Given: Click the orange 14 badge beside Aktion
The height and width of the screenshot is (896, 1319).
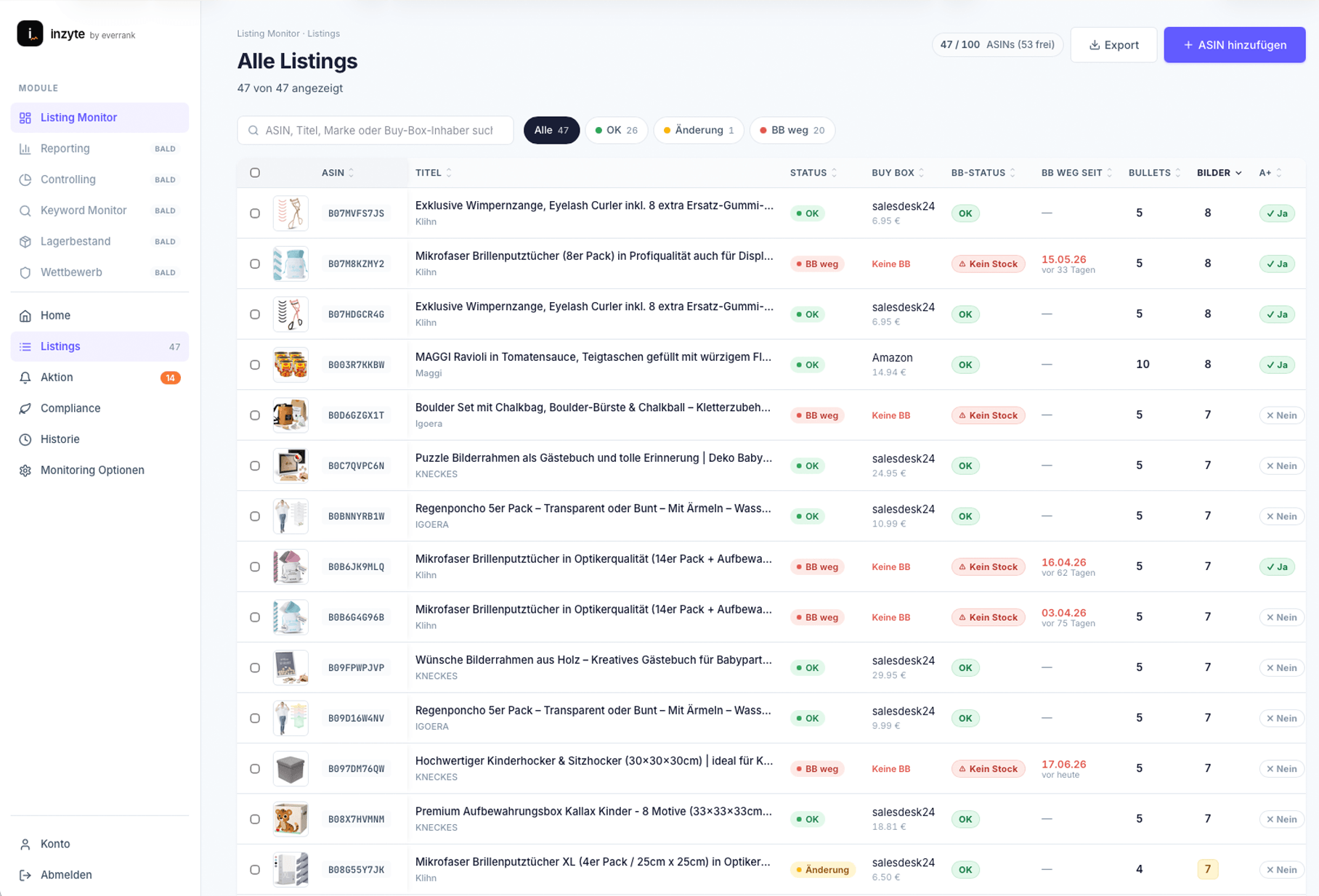Looking at the screenshot, I should click(170, 378).
